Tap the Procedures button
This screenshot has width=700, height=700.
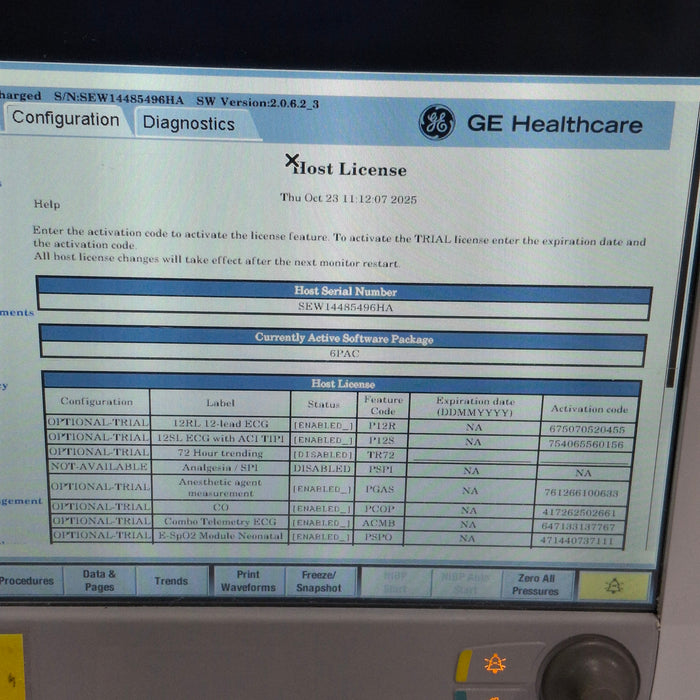28,581
